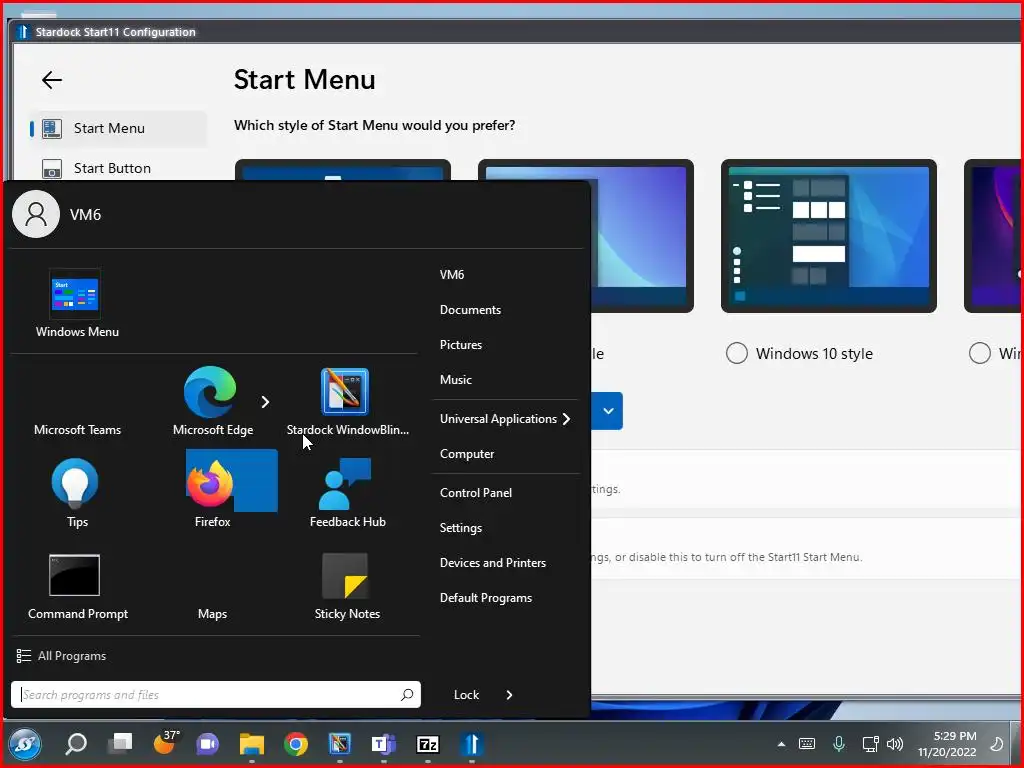Open the blue dropdown button in configuration
The image size is (1024, 768).
click(x=607, y=411)
